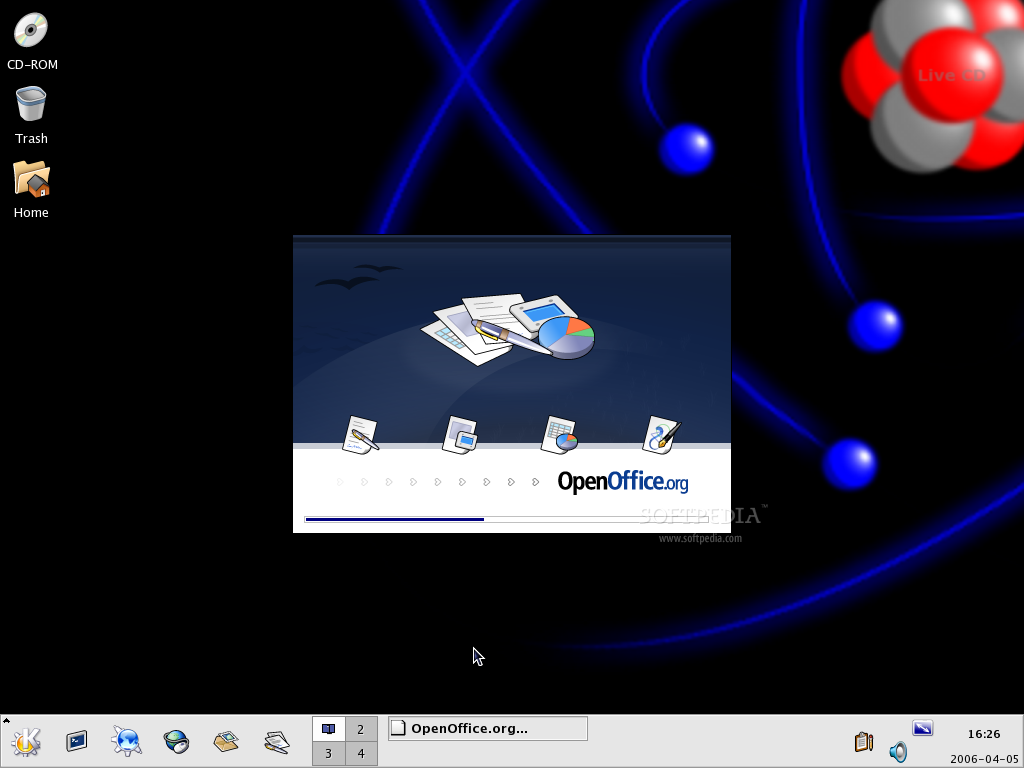Click the Impress presentation icon on the splash
Viewport: 1024px width, 768px height.
(x=460, y=434)
